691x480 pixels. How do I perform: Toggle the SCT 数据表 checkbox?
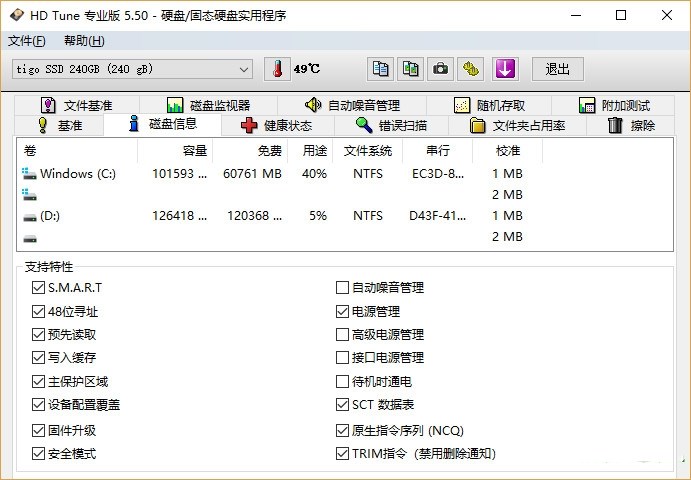(x=342, y=405)
